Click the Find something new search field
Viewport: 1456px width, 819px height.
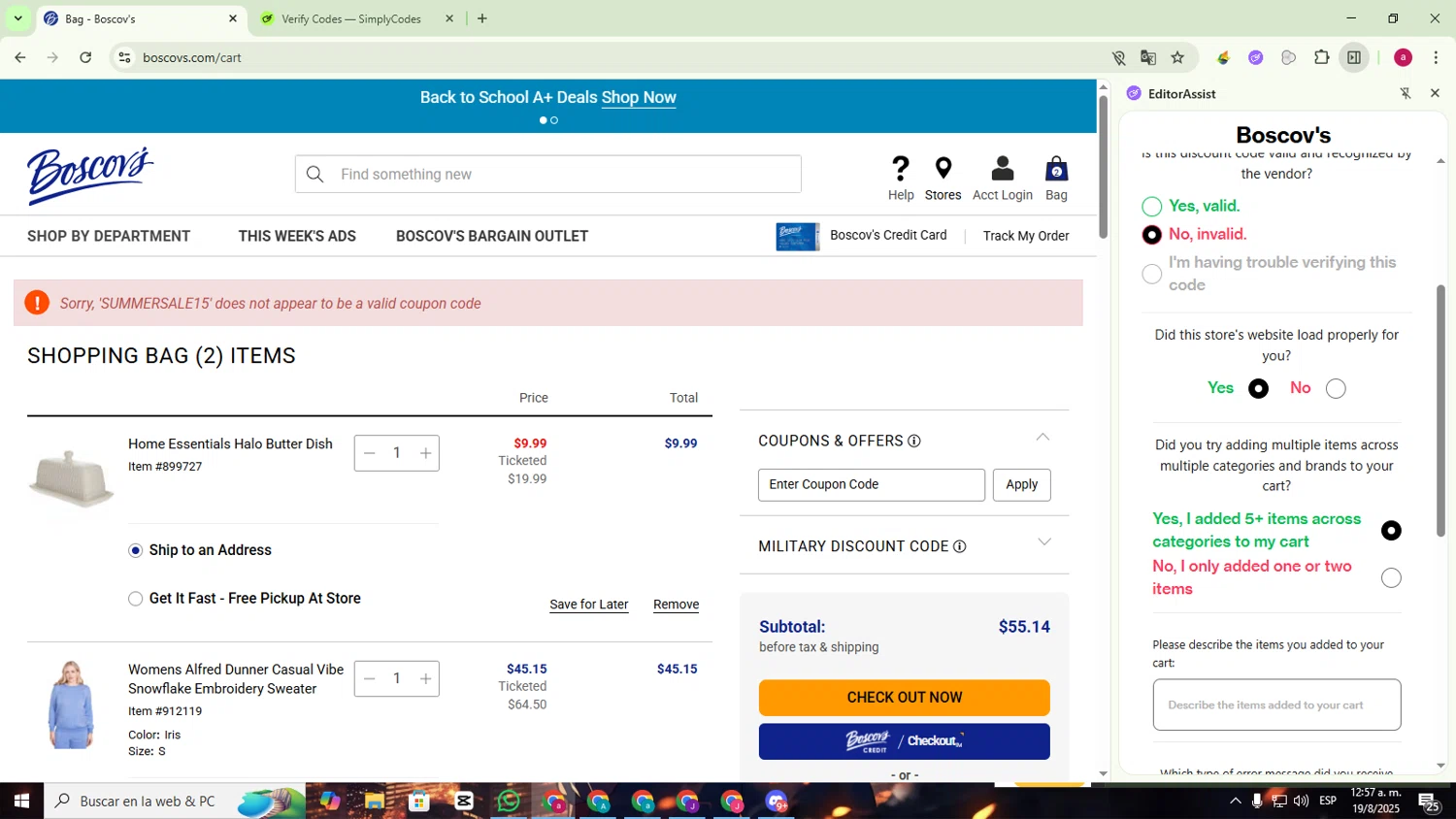(x=548, y=175)
